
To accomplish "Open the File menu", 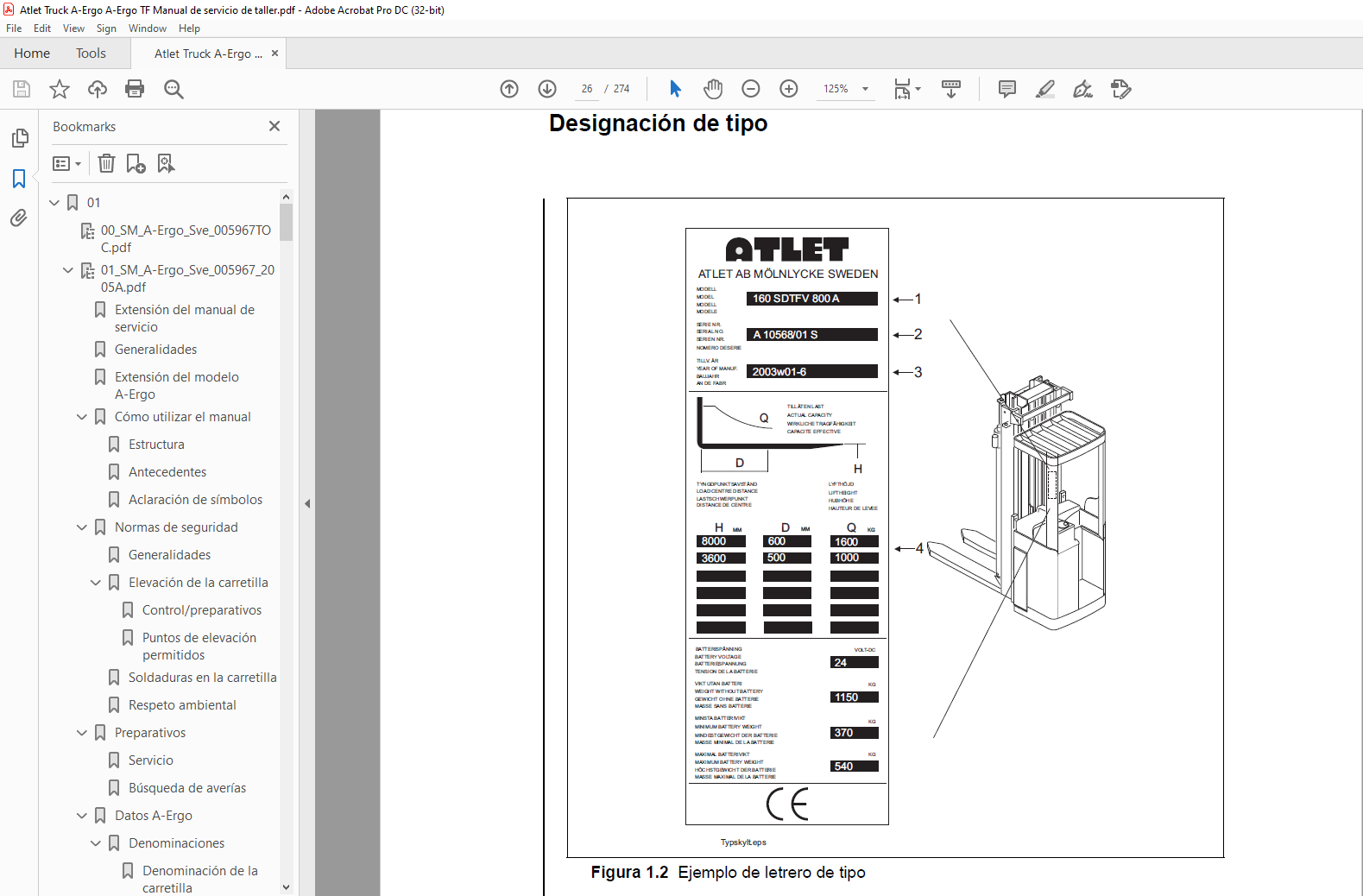I will point(14,28).
